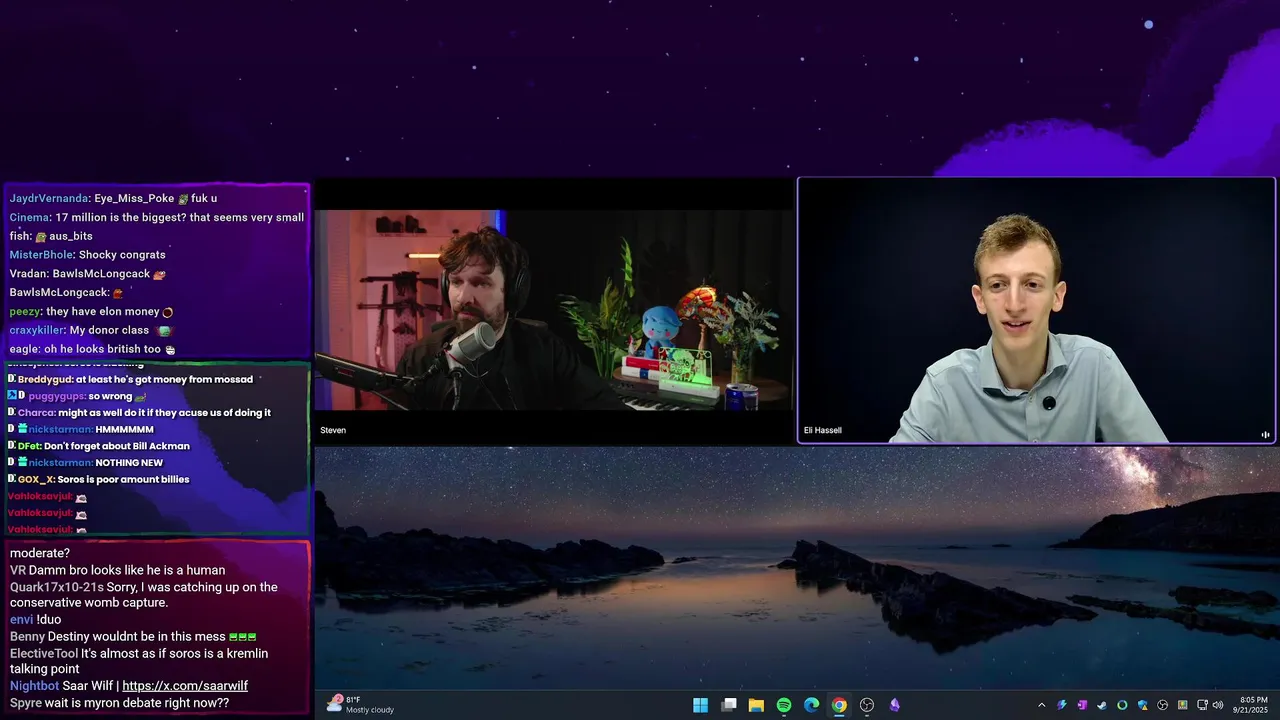Click Cinema's '17 million is the biggest' message
1280x720 pixels.
click(x=157, y=217)
